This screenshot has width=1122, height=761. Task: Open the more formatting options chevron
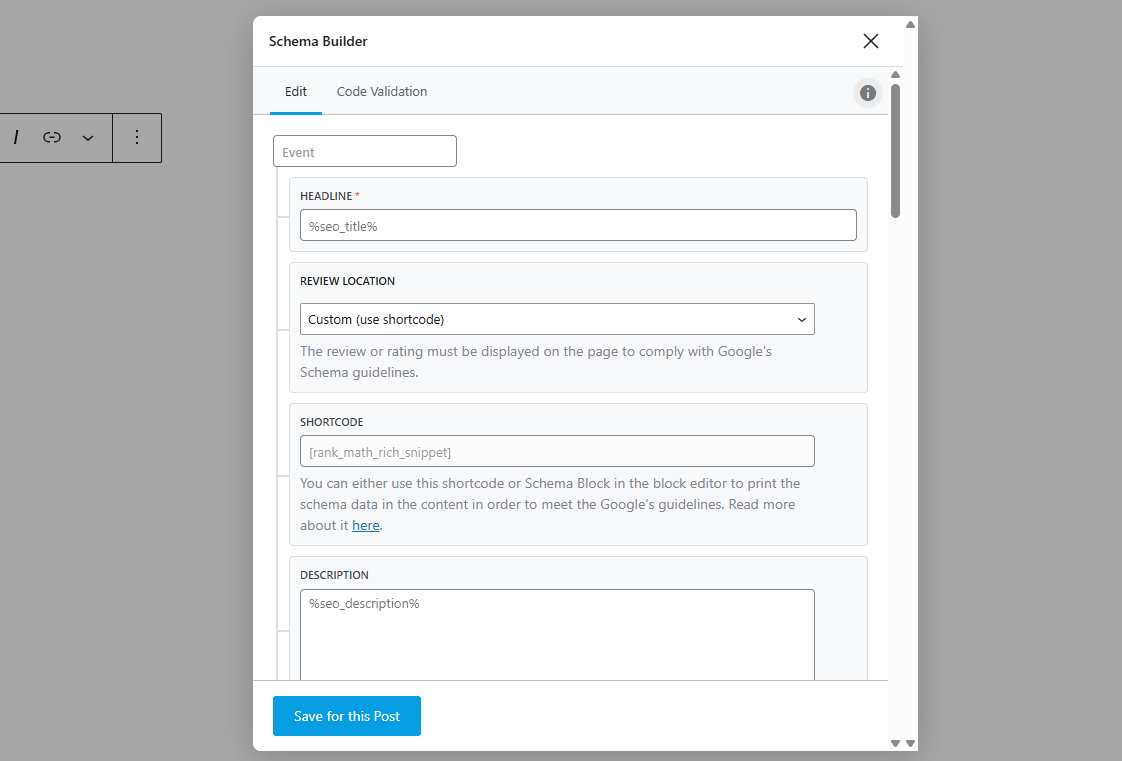click(x=88, y=138)
